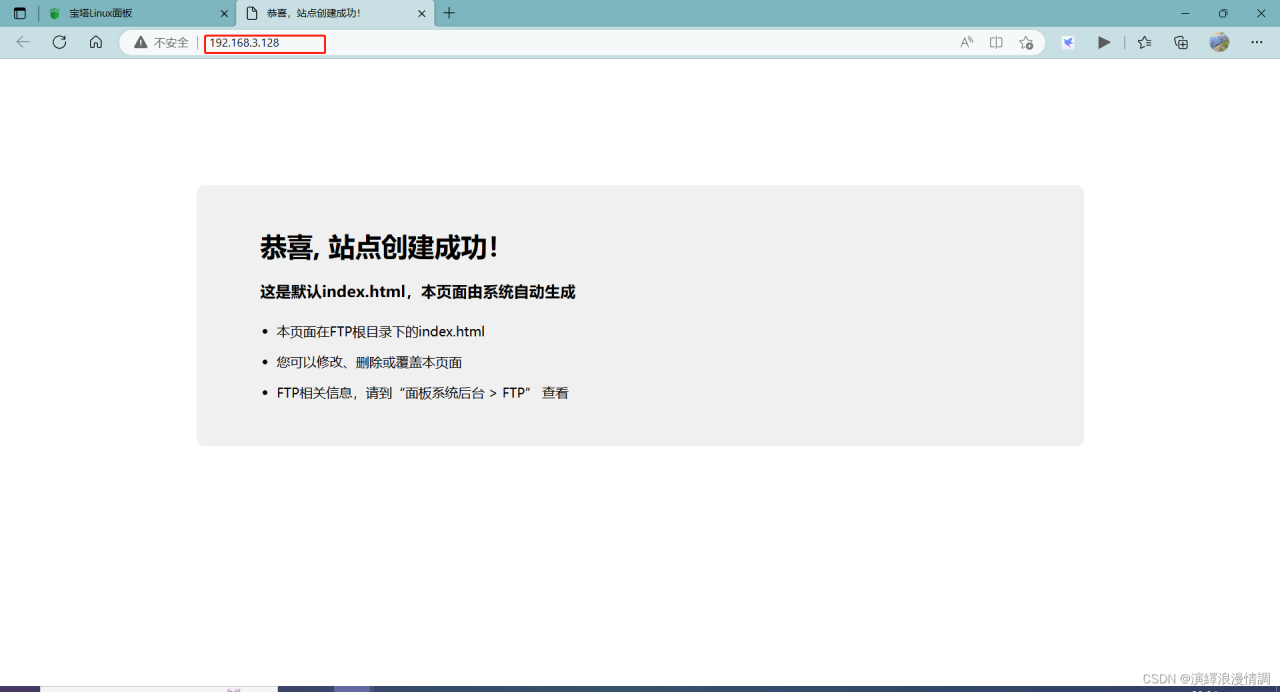Image resolution: width=1280 pixels, height=692 pixels.
Task: Open the blue bird extension icon
Action: pyautogui.click(x=1068, y=42)
